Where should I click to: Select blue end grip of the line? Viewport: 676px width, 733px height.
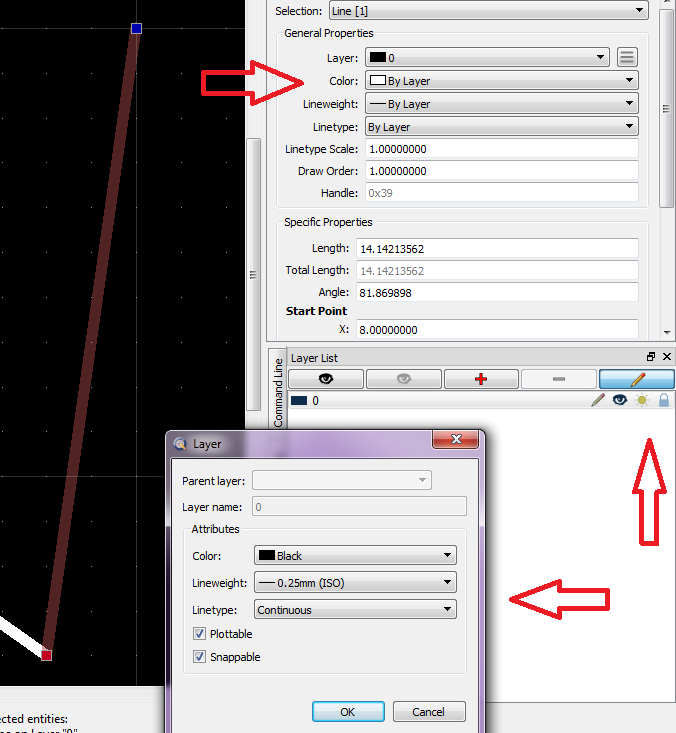click(136, 29)
